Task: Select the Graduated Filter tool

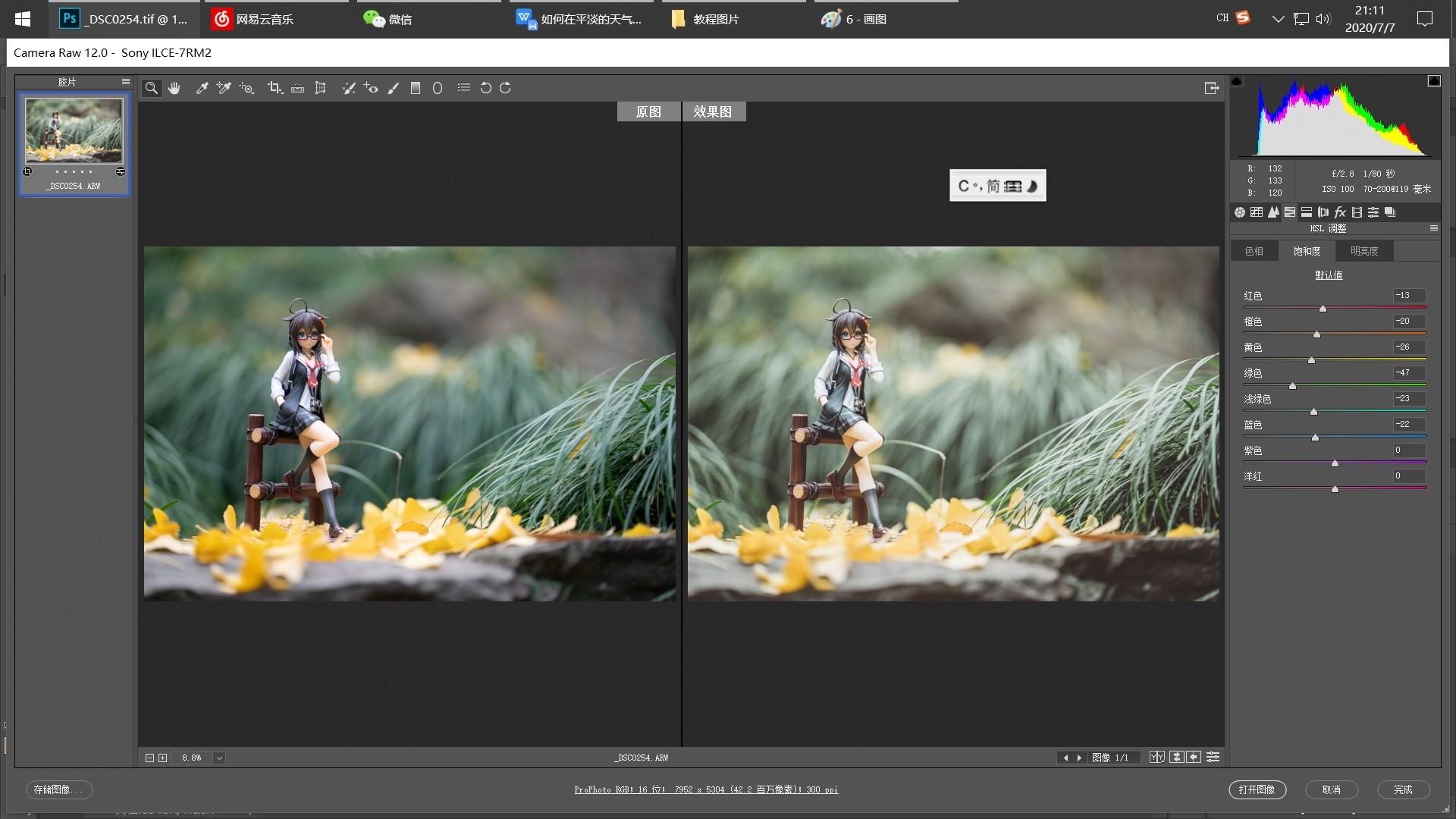Action: pyautogui.click(x=416, y=88)
